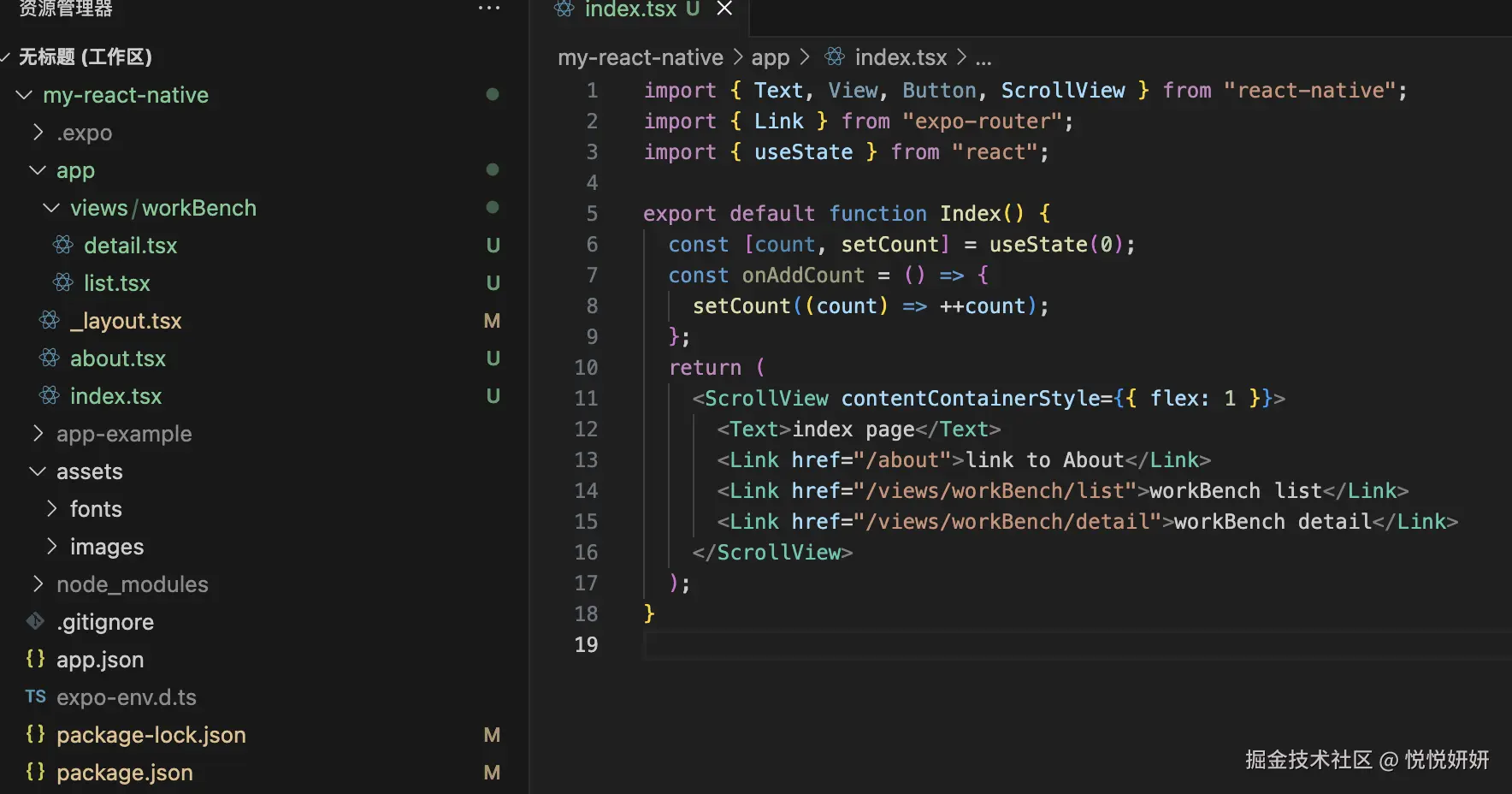Viewport: 1512px width, 794px height.
Task: Open _layout.tsx from the file tree
Action: [x=126, y=321]
